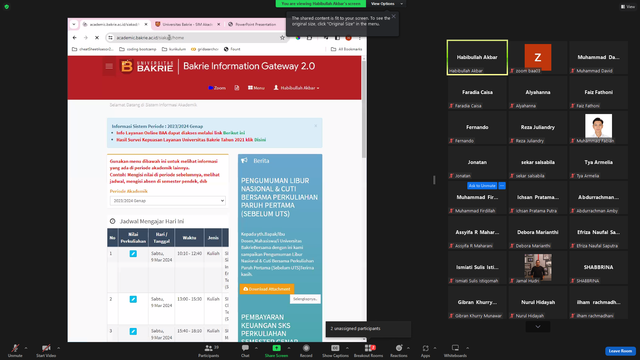Click the edit icon in schedule row 3
640x360 pixels.
point(133,331)
